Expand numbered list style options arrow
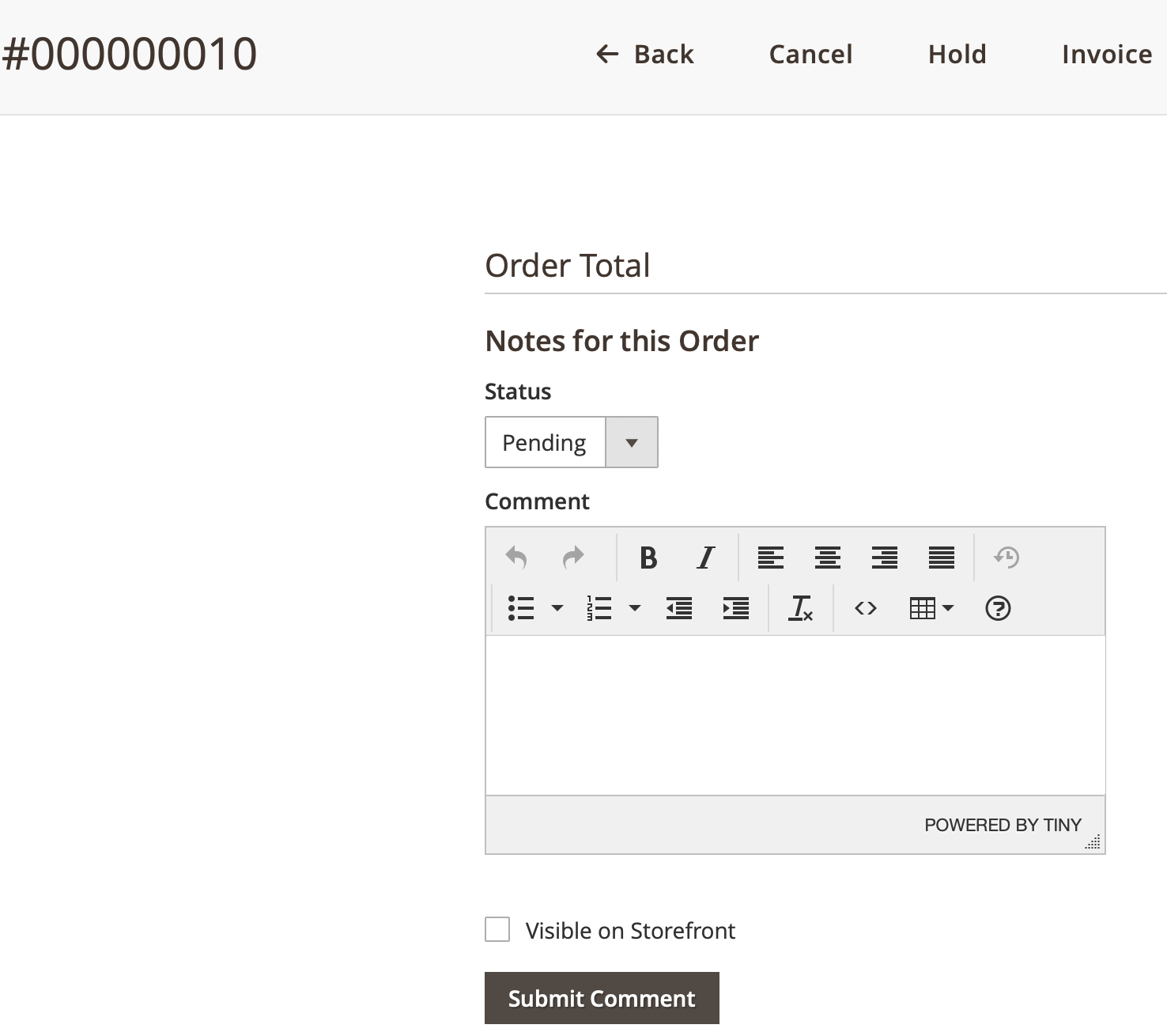This screenshot has height=1036, width=1167. (x=635, y=608)
